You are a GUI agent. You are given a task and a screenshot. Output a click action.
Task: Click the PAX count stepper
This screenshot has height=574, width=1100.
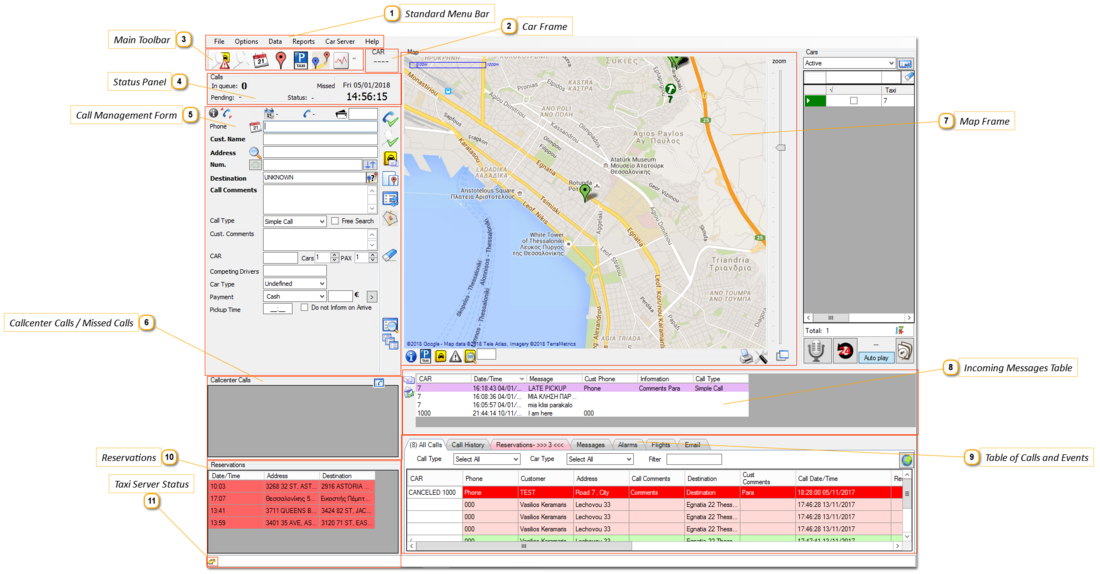tap(373, 258)
